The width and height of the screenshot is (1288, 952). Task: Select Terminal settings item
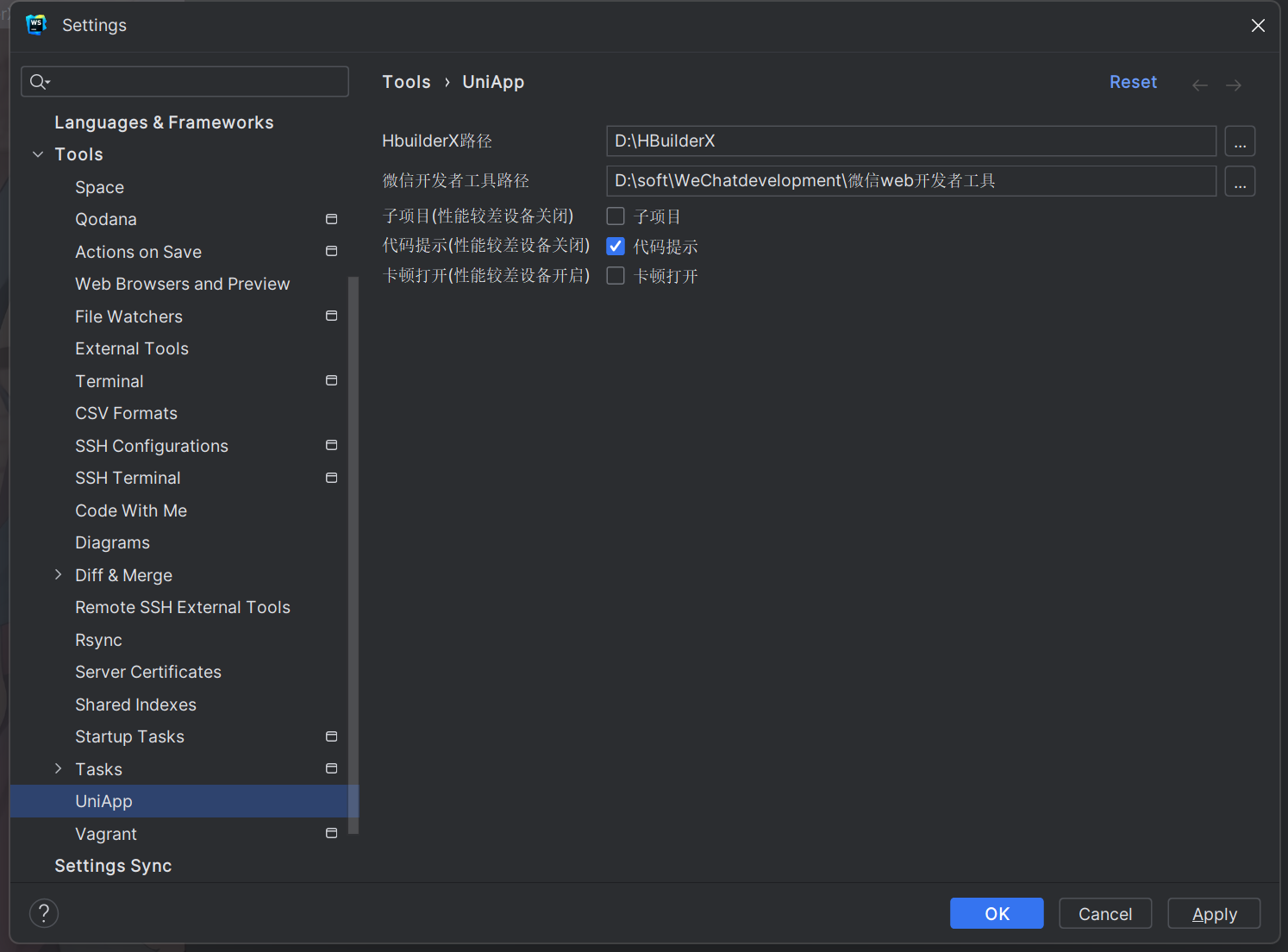click(109, 381)
